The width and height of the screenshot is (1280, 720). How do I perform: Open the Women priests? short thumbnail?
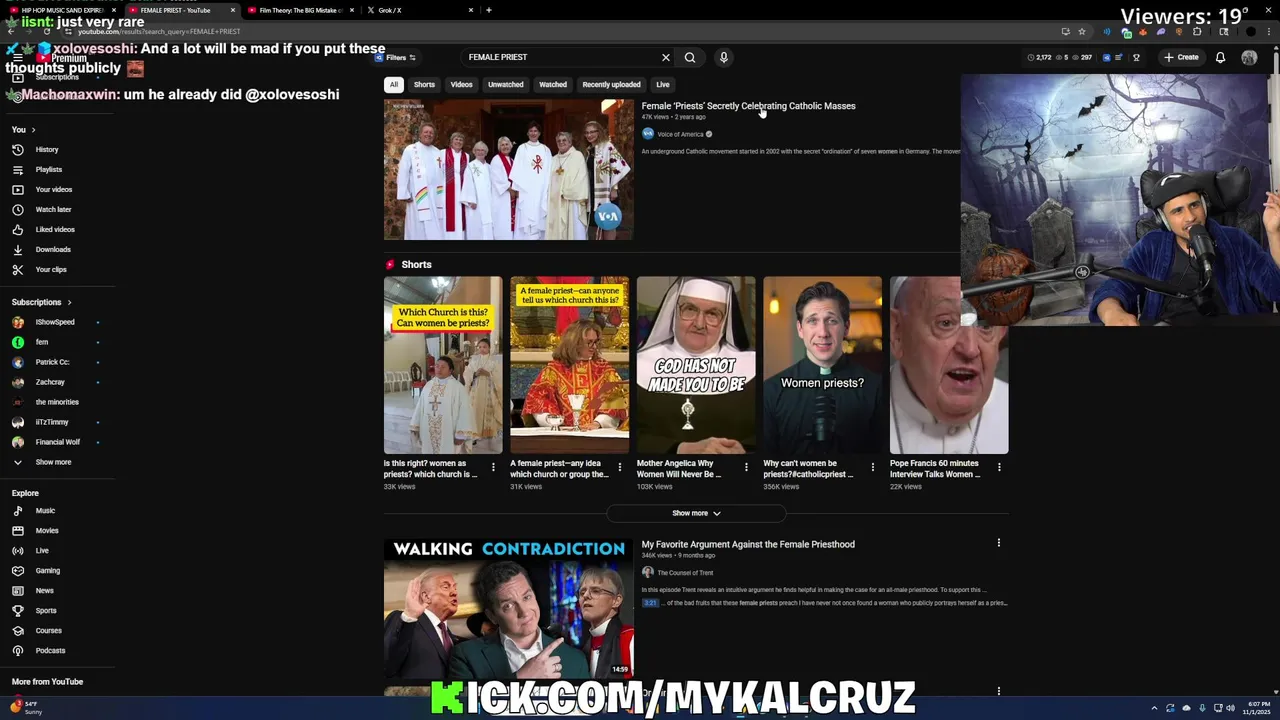822,365
